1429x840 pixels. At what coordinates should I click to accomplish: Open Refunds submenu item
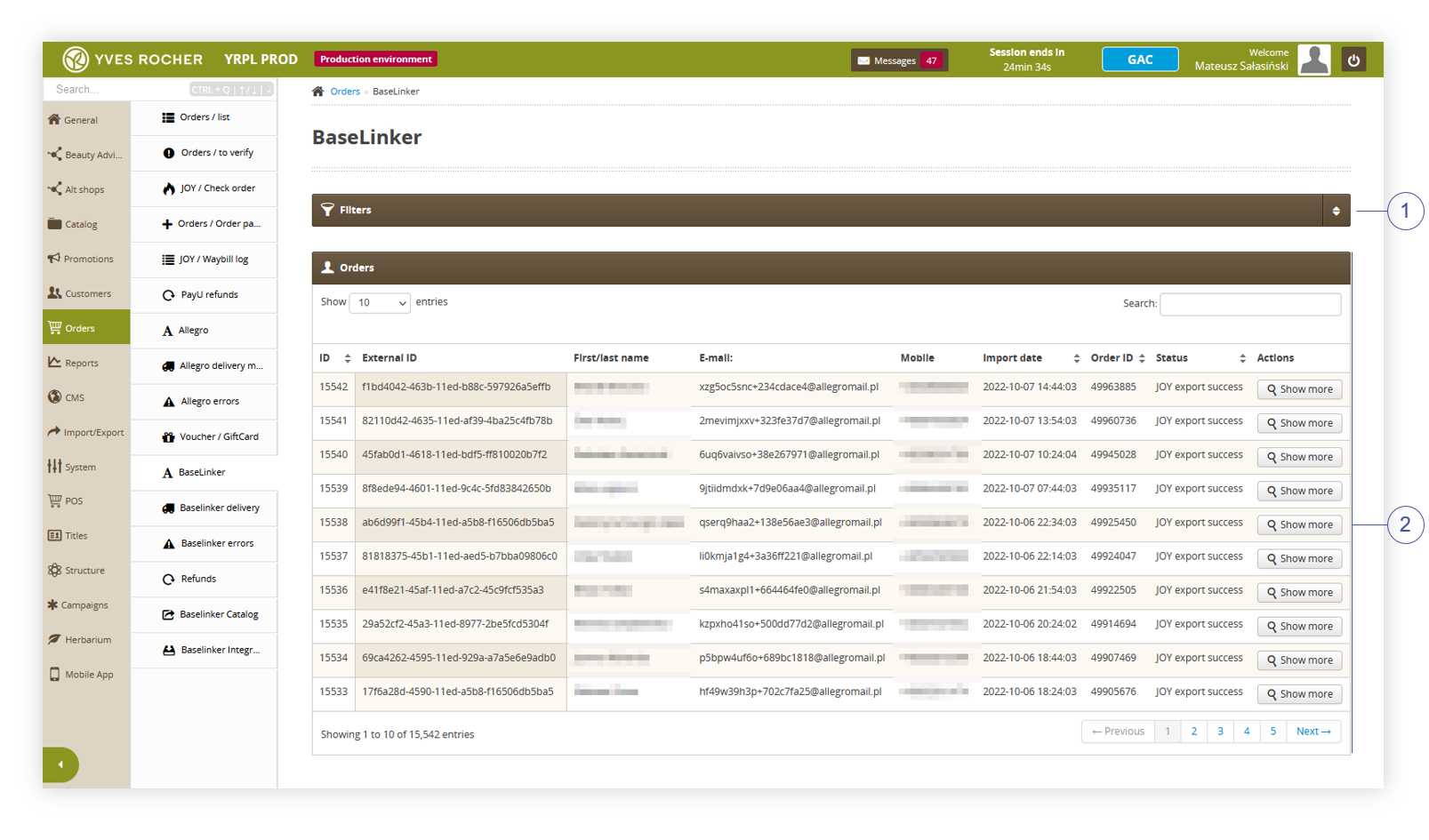(x=204, y=580)
